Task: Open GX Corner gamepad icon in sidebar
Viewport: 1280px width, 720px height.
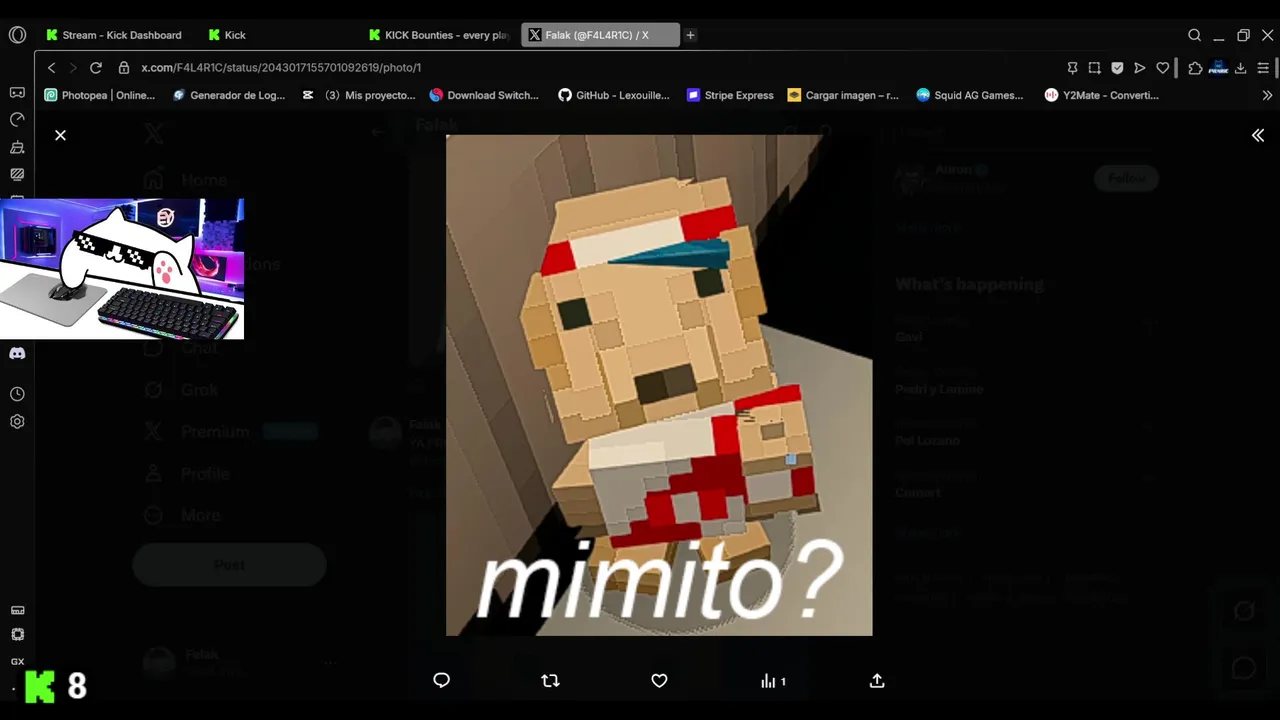Action: 17,92
